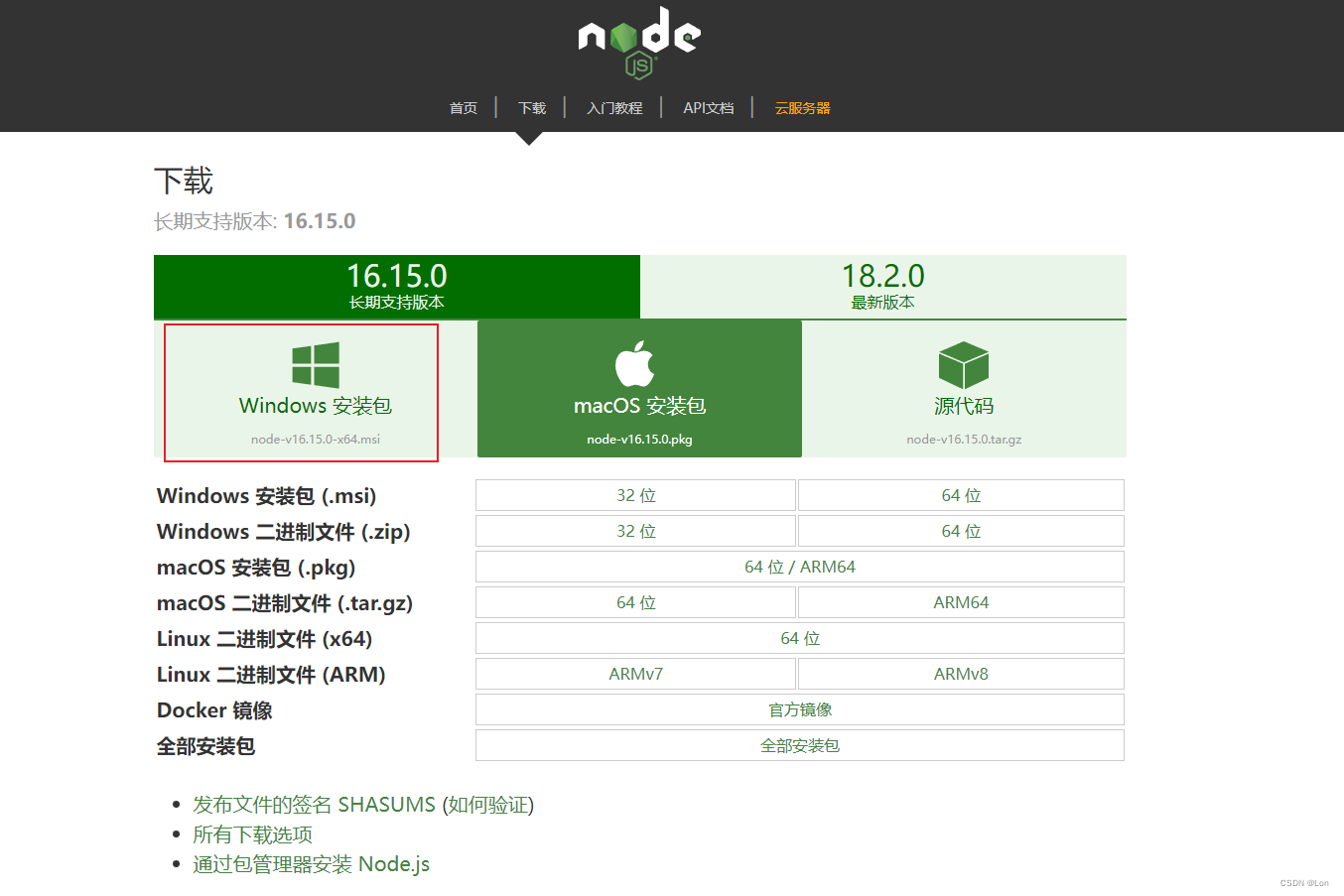The image size is (1344, 896).
Task: Choose 32 位 for Windows 二进制文件 (.zip)
Action: point(635,531)
